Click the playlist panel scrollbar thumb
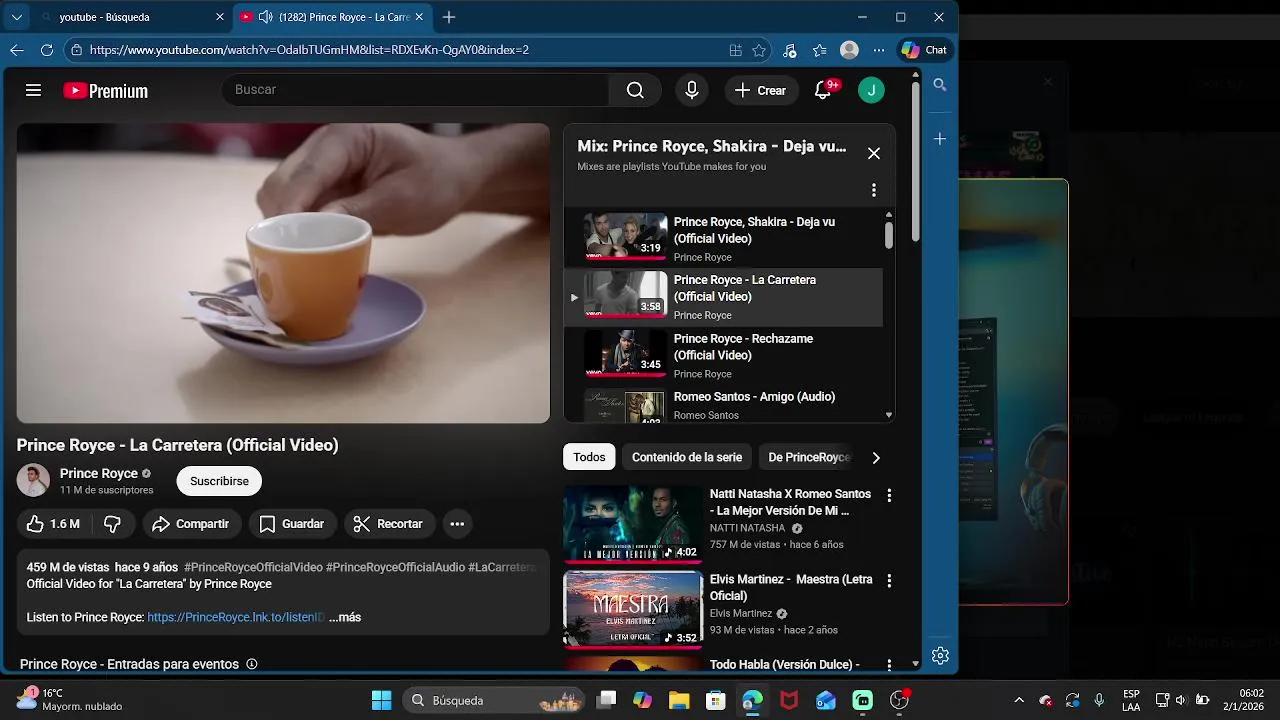The height and width of the screenshot is (720, 1280). pos(888,234)
